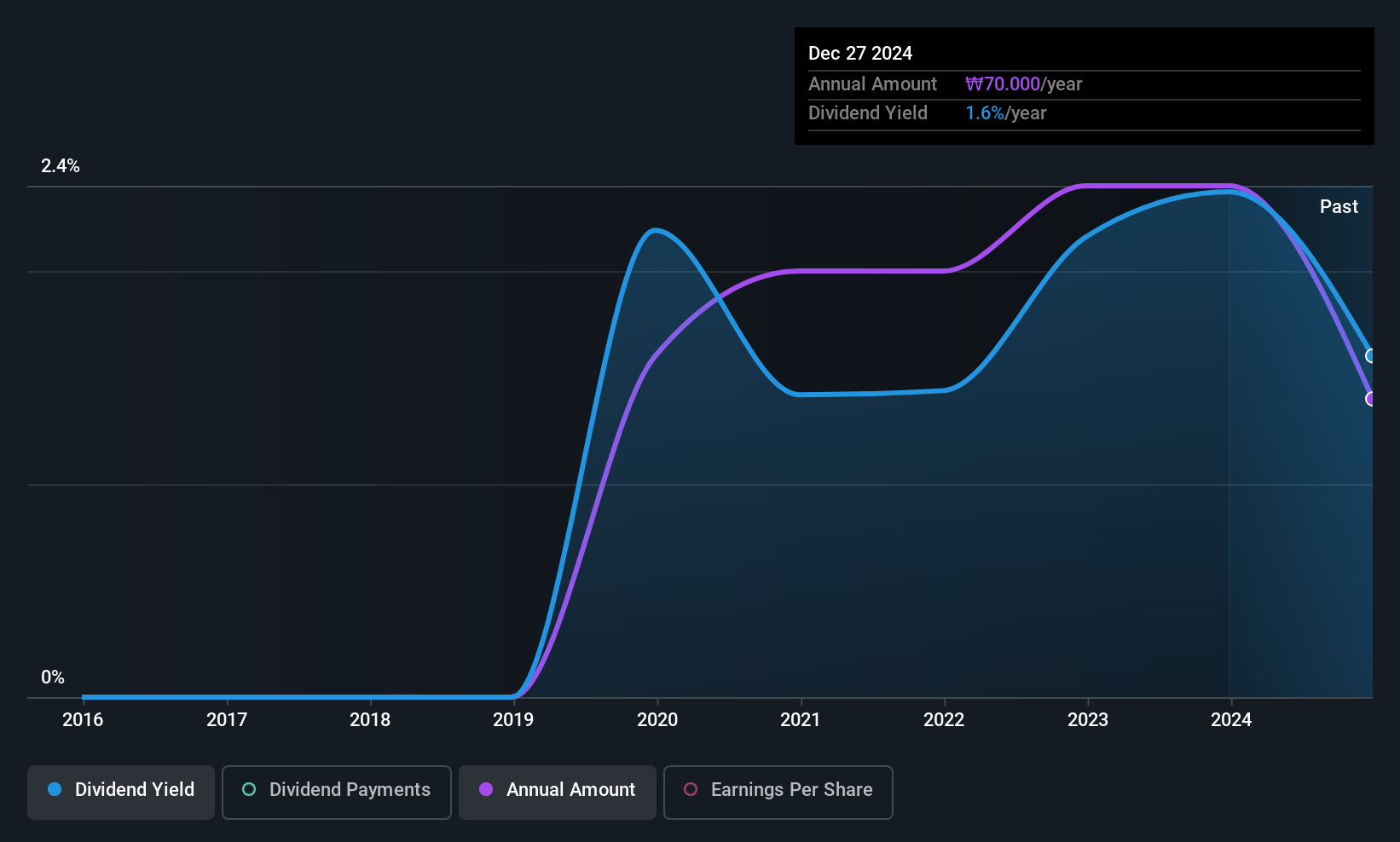Select the purple annual amount endpoint marker
This screenshot has height=842, width=1400.
[x=1371, y=399]
